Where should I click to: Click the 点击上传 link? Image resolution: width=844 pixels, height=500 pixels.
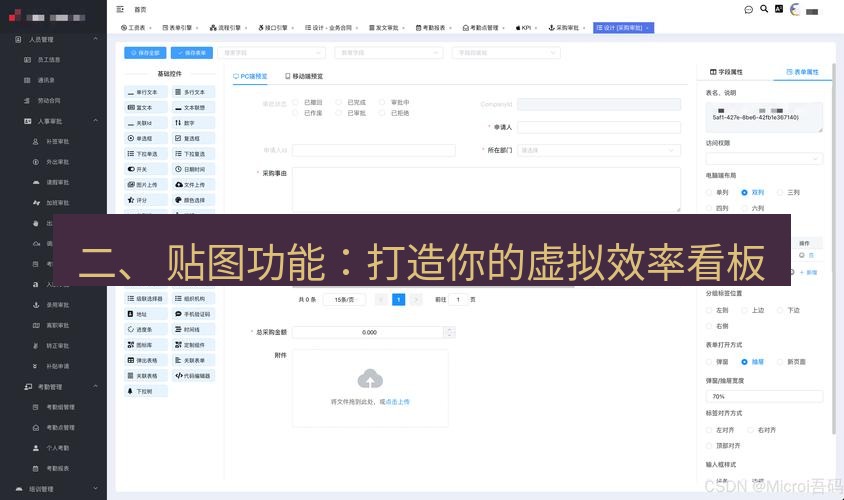(x=397, y=402)
